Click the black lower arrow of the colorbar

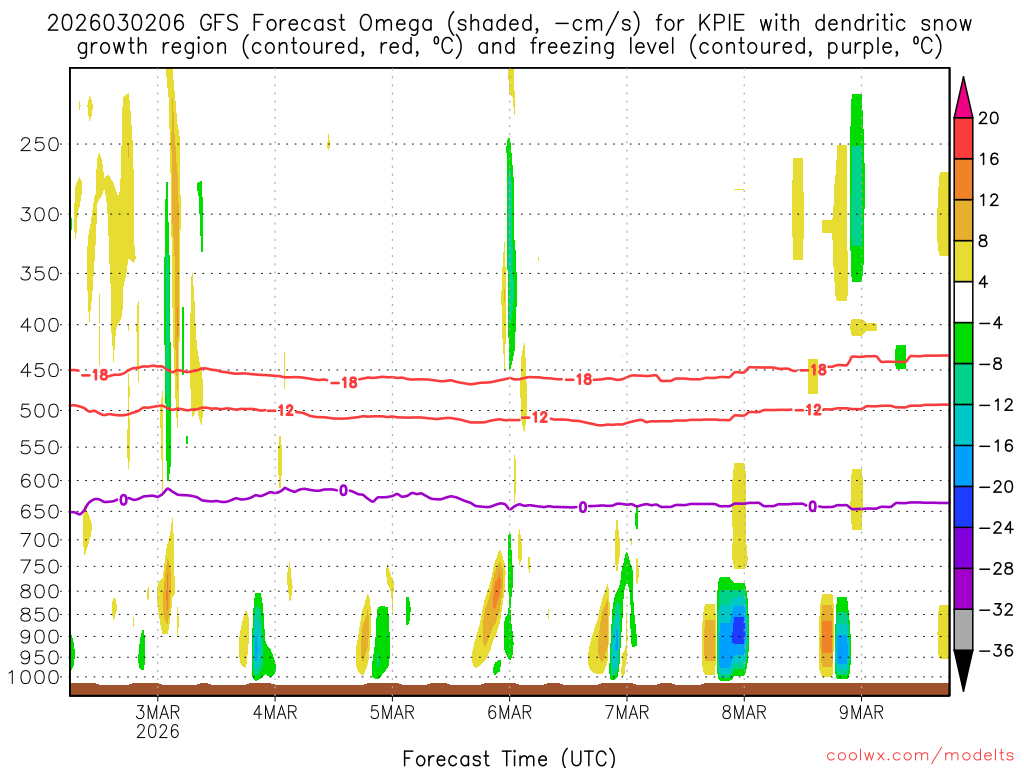(x=963, y=671)
